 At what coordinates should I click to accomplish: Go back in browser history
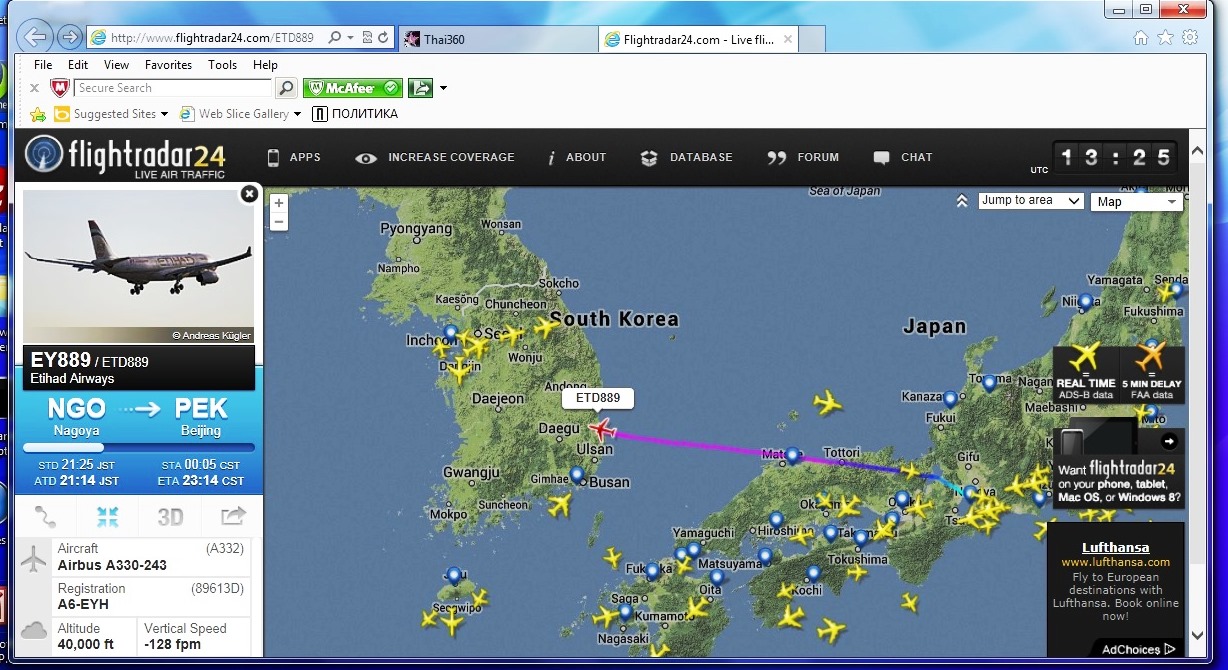35,37
